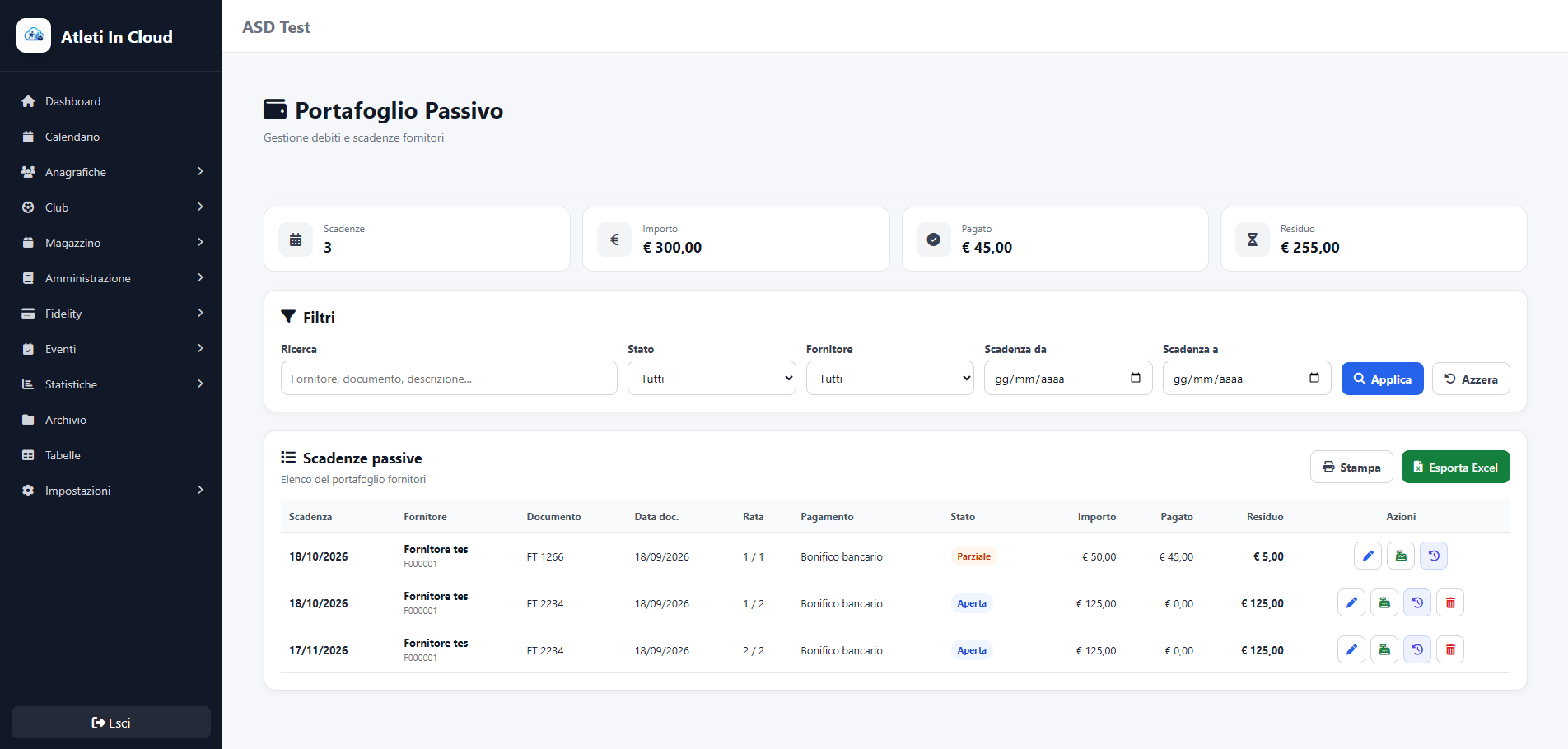Screen dimensions: 1568x749
Task: Expand the Anagrafiche menu chevron
Action: click(x=200, y=171)
